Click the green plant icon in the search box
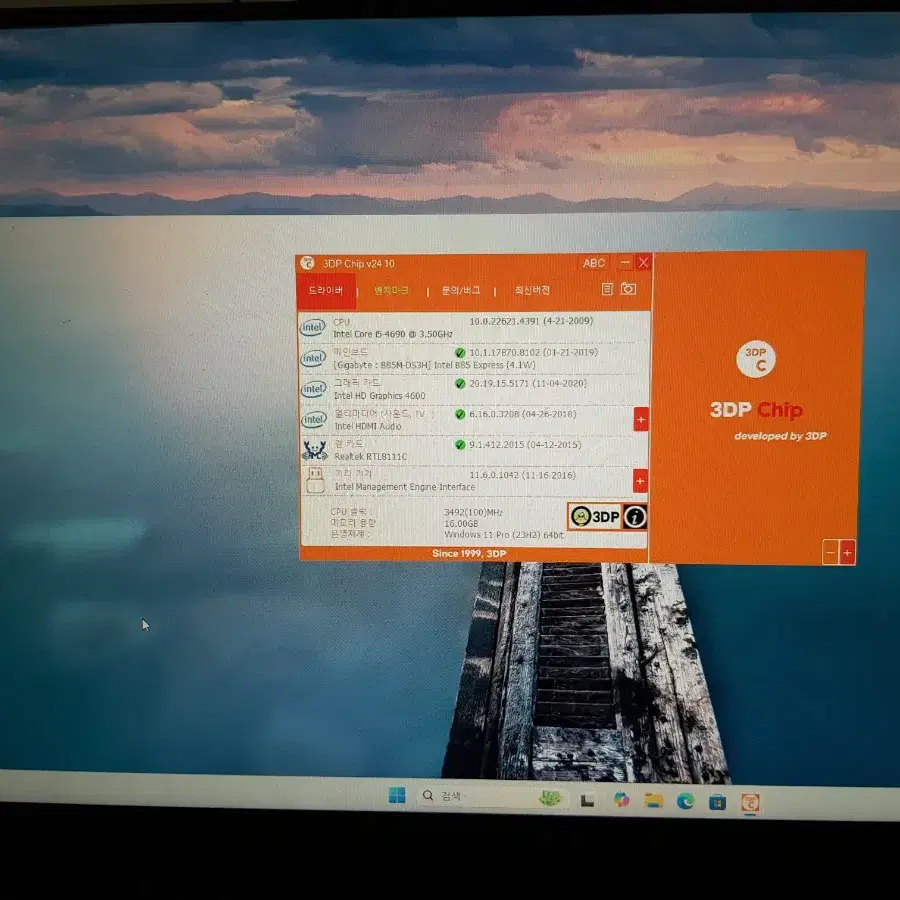The width and height of the screenshot is (900, 900). 550,798
